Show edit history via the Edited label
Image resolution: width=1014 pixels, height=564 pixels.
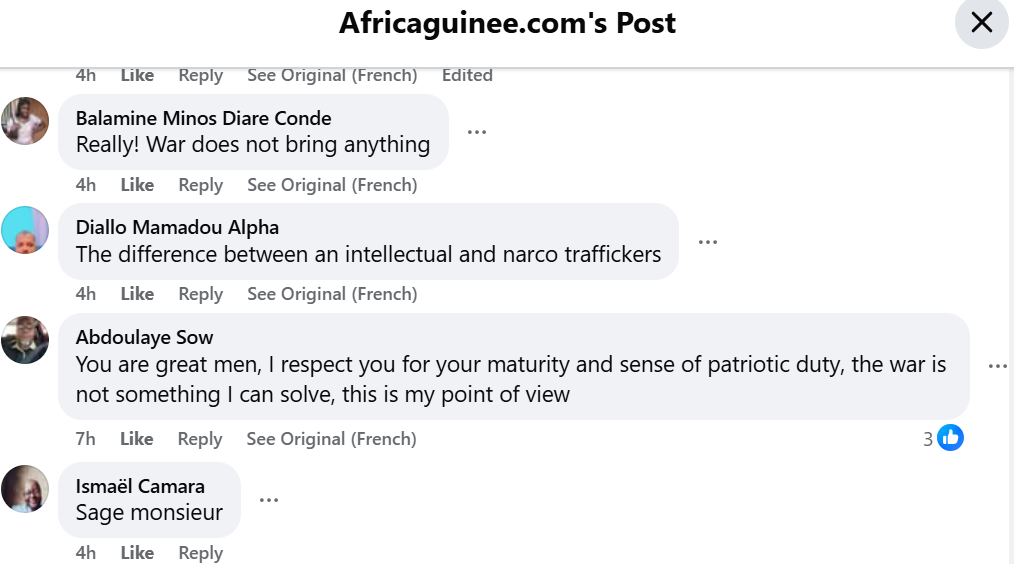[467, 75]
